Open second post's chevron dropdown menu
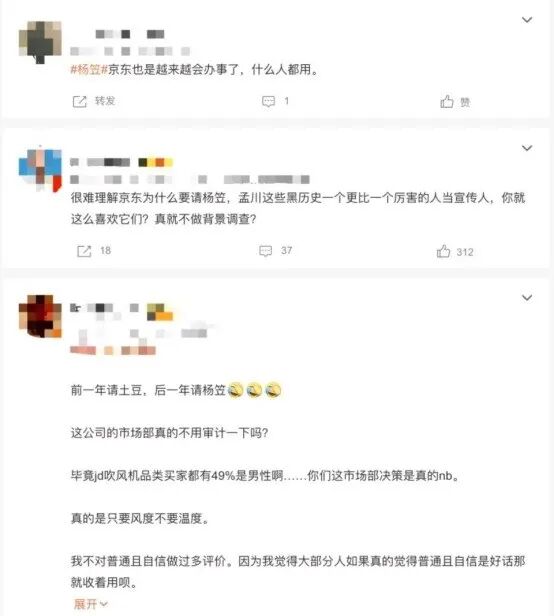 (526, 148)
